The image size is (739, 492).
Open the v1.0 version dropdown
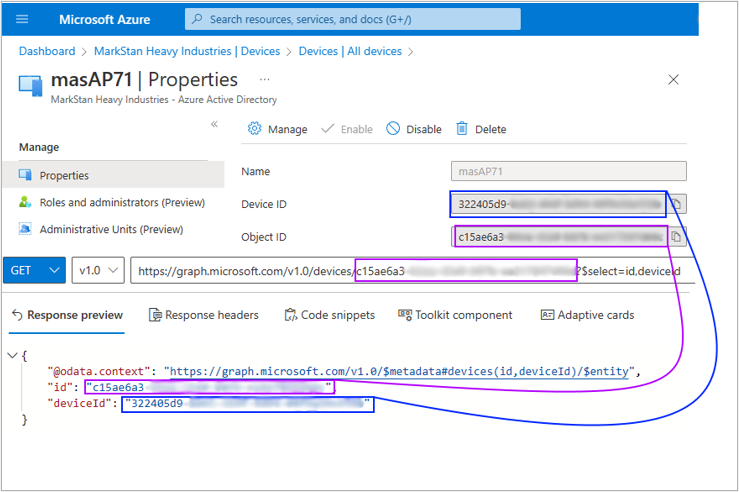[x=98, y=270]
